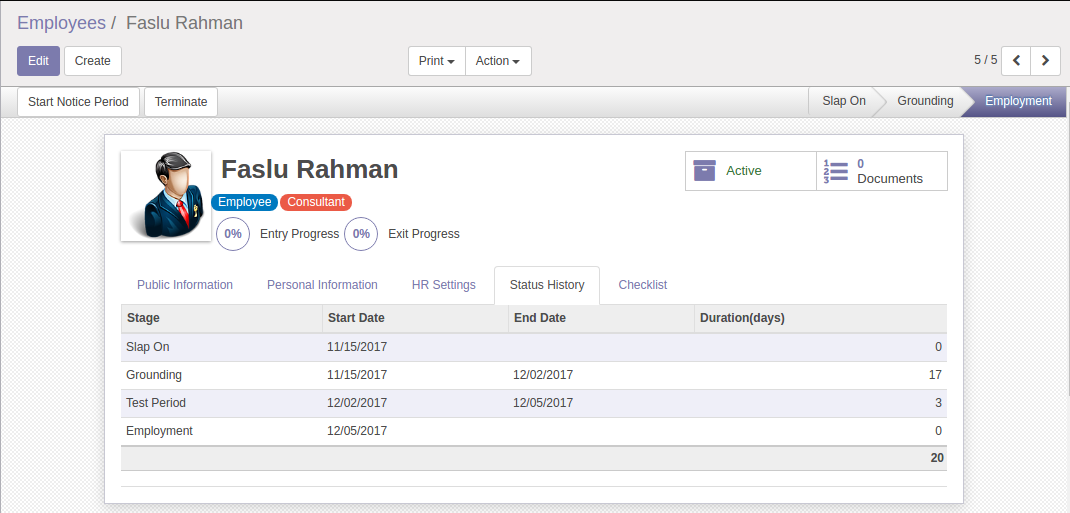
Task: Click the Consultant tag badge
Action: tap(316, 202)
